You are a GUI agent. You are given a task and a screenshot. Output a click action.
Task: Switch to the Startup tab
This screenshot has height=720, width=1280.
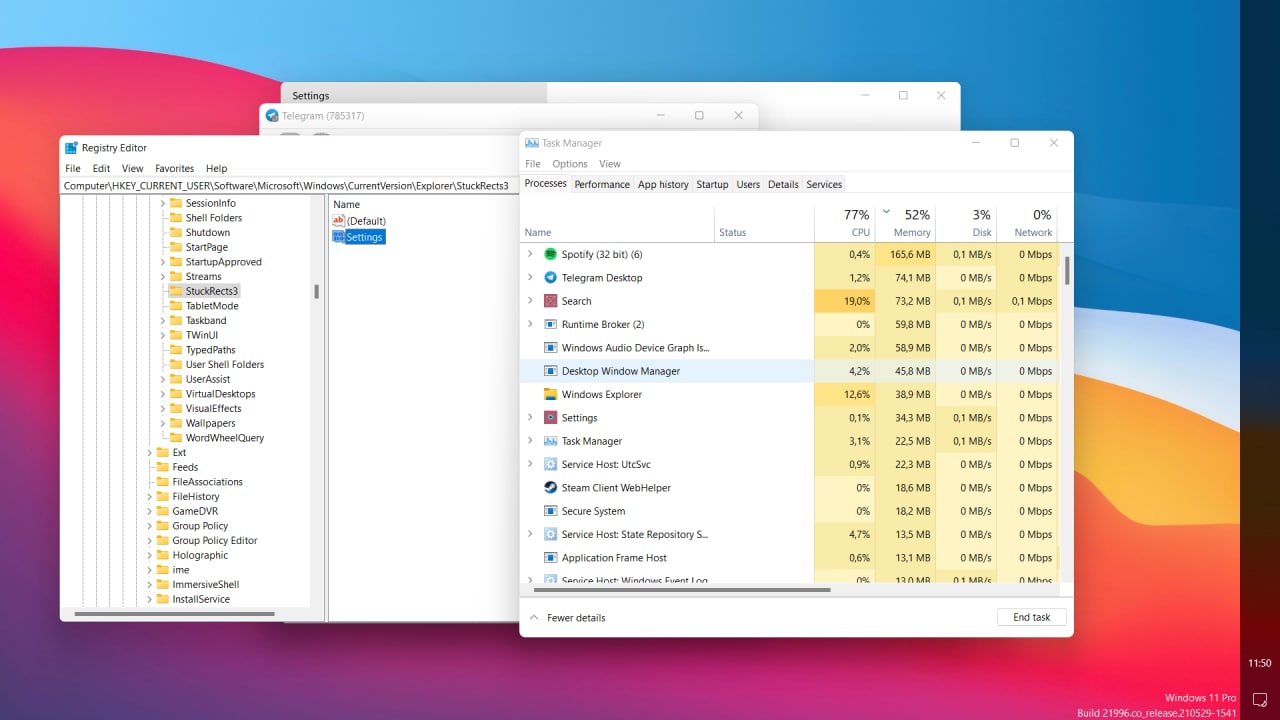(x=712, y=184)
